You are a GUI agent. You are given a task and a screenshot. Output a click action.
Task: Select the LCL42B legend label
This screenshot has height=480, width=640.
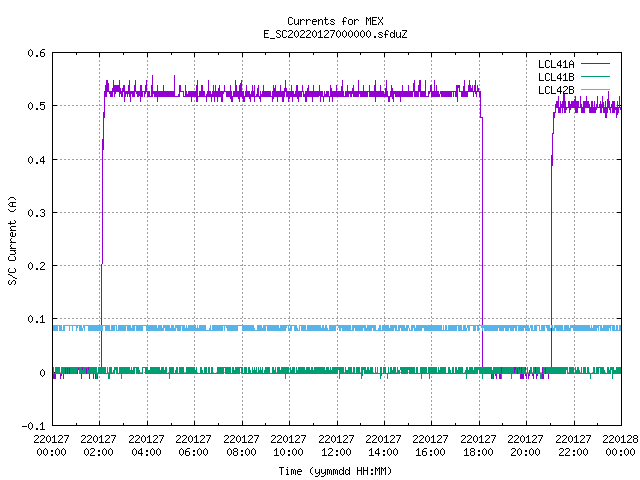(x=556, y=90)
